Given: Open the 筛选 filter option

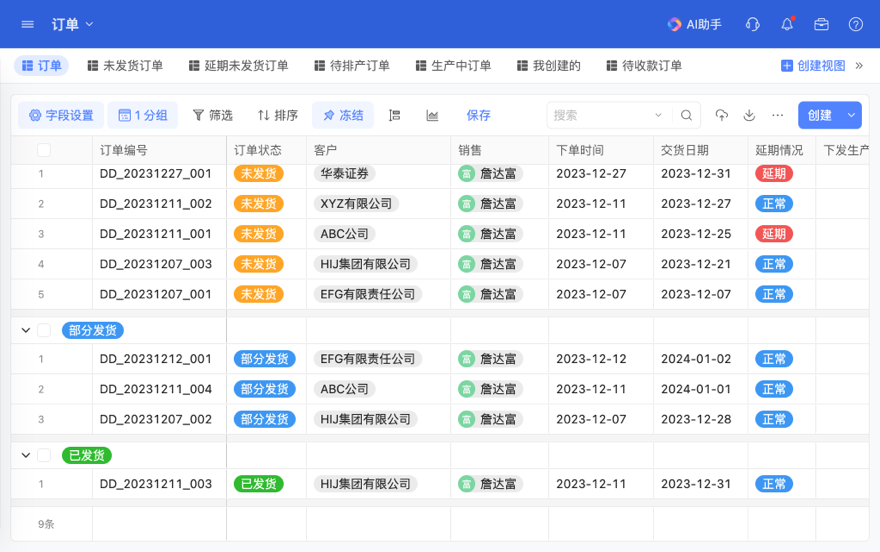Looking at the screenshot, I should click(x=213, y=115).
